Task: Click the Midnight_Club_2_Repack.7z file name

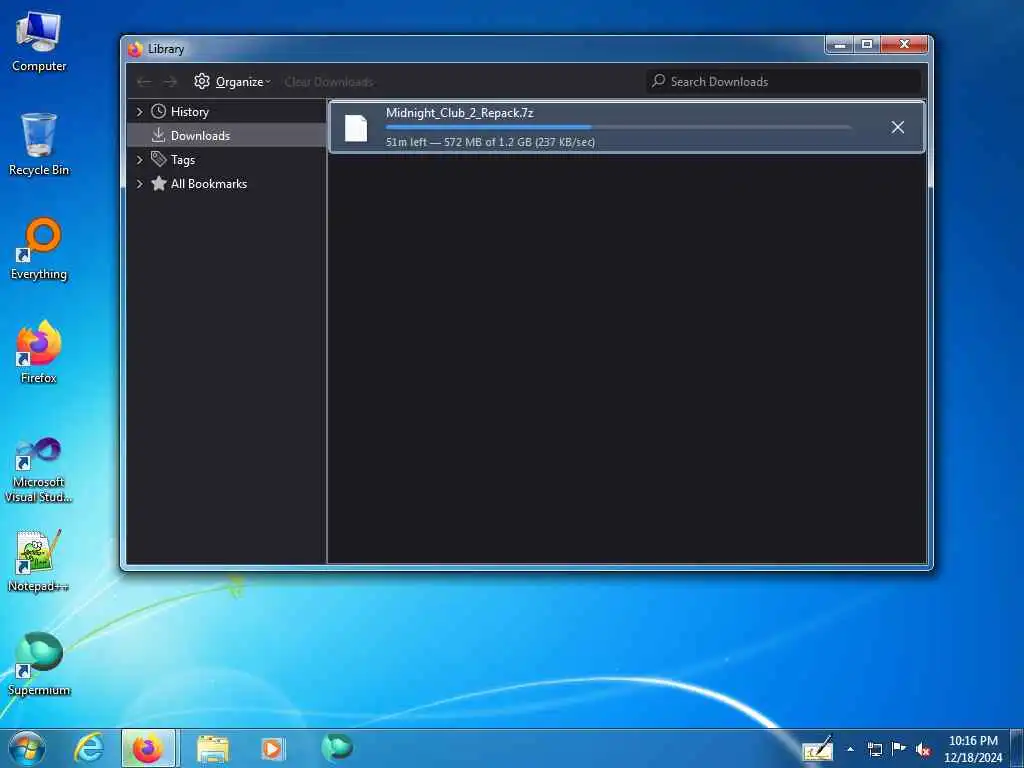Action: 460,112
